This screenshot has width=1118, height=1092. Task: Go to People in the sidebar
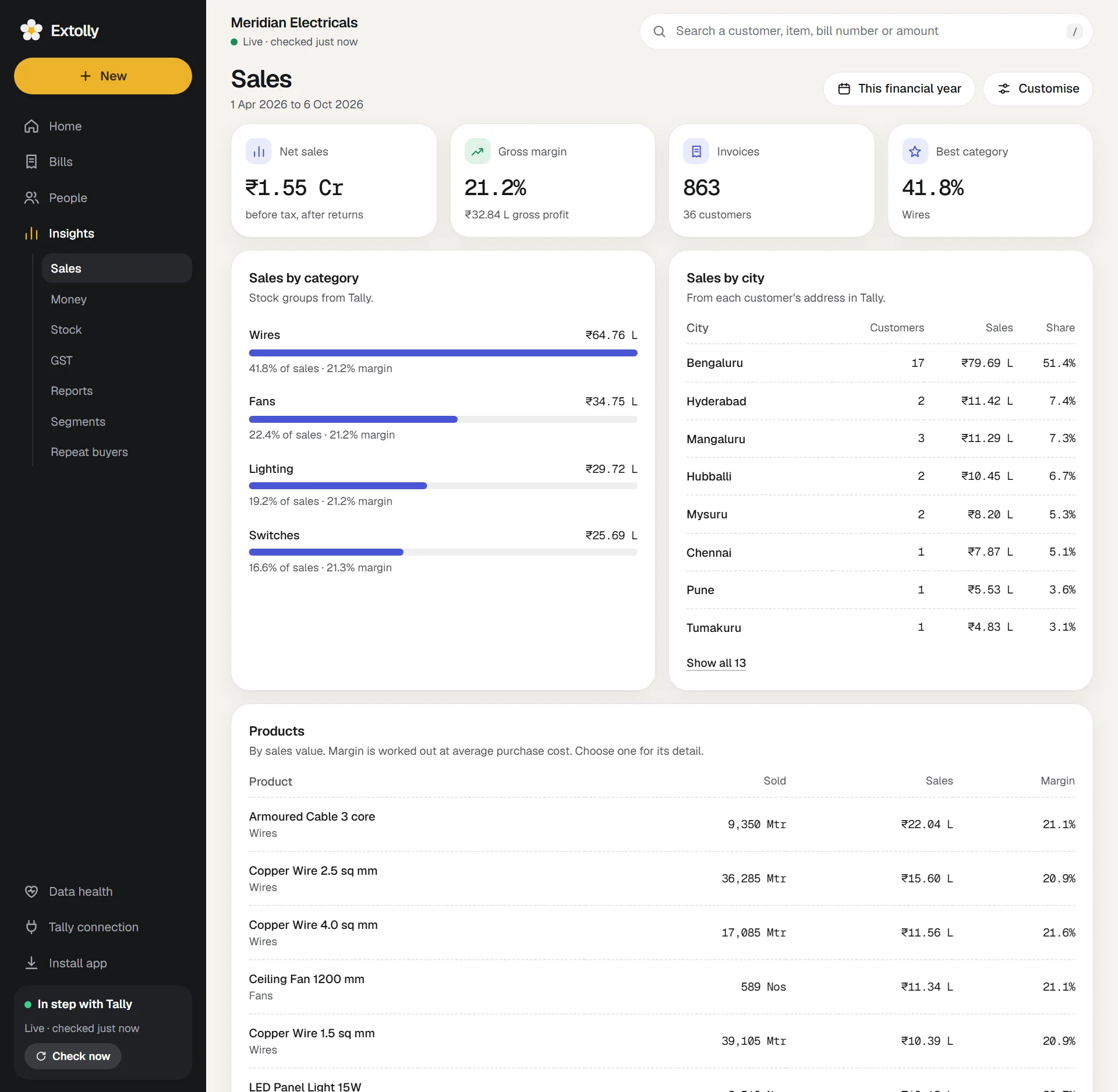tap(103, 198)
